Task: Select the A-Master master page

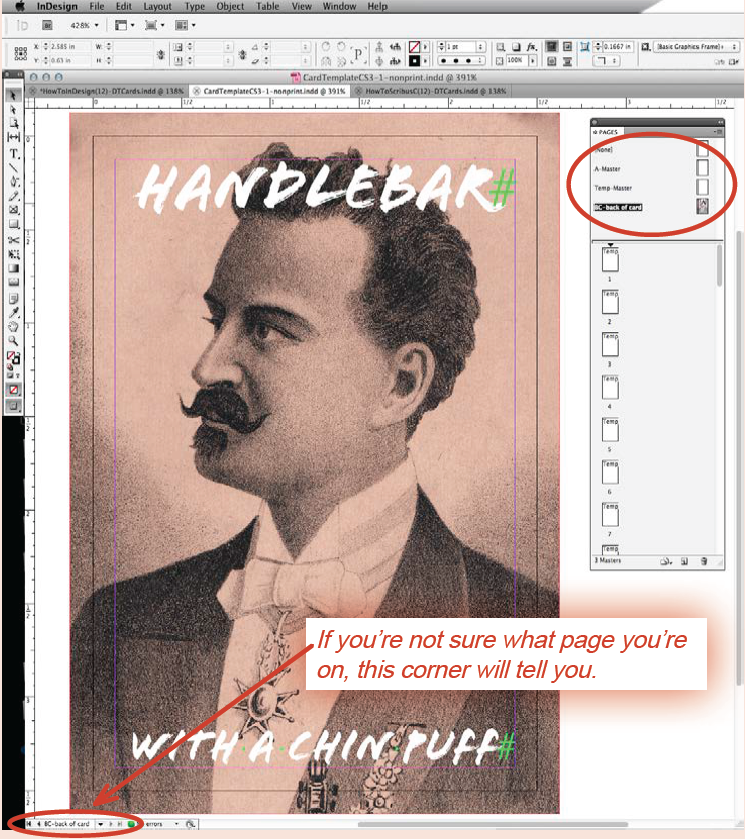Action: [607, 169]
